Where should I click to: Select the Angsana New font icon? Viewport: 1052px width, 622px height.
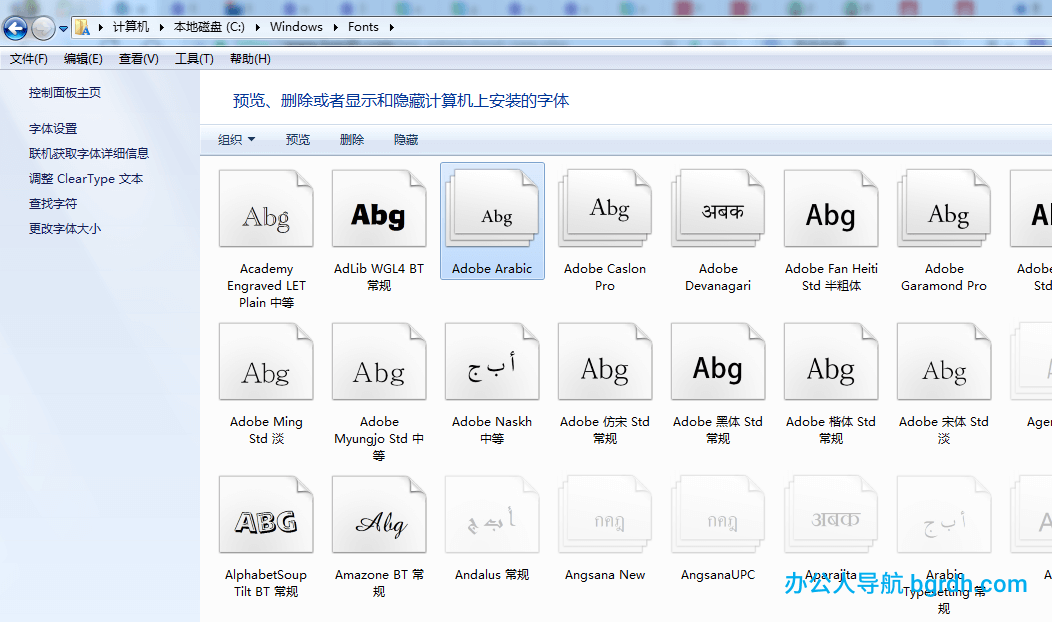coord(605,514)
